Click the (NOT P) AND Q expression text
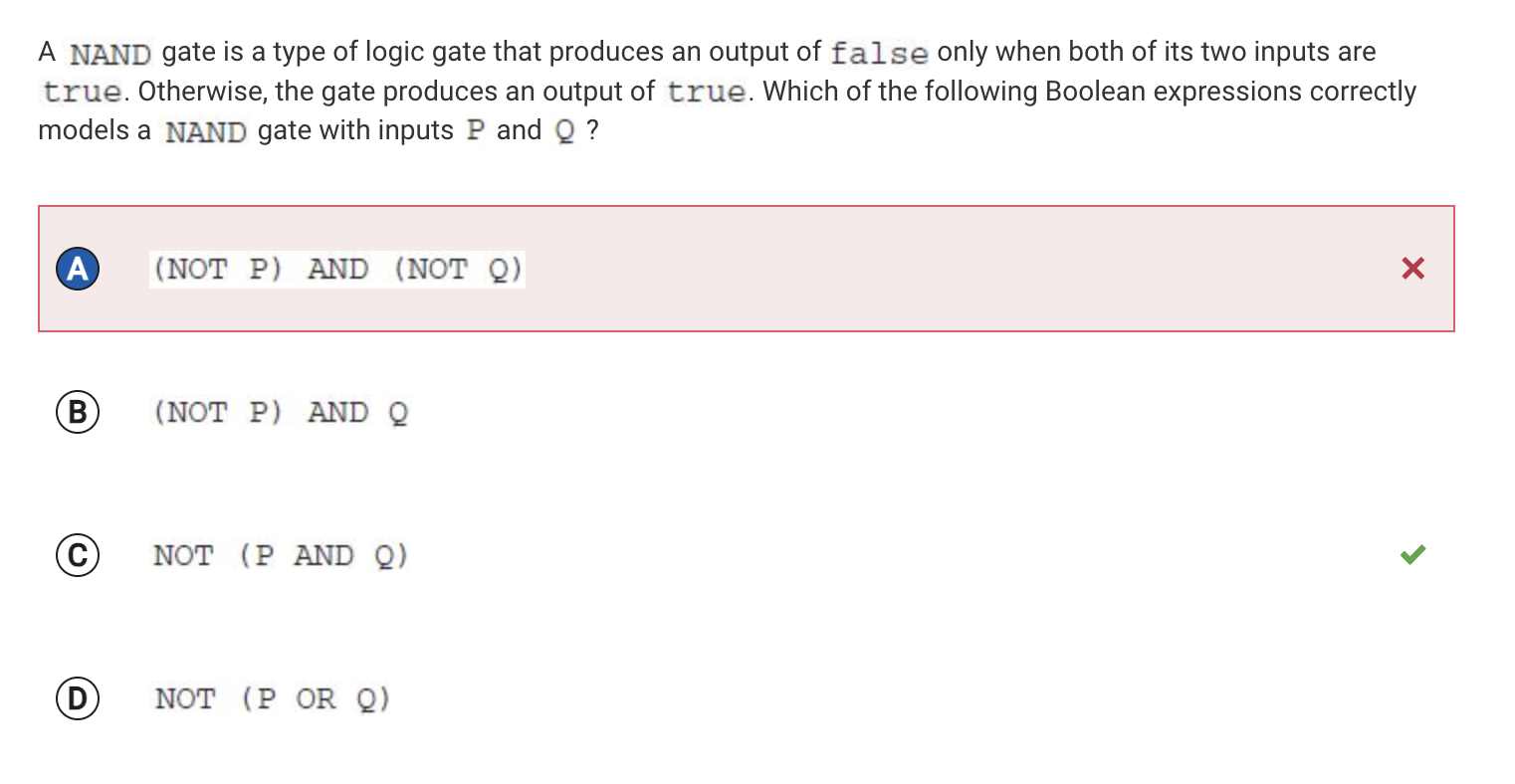This screenshot has height=784, width=1515. [x=280, y=412]
